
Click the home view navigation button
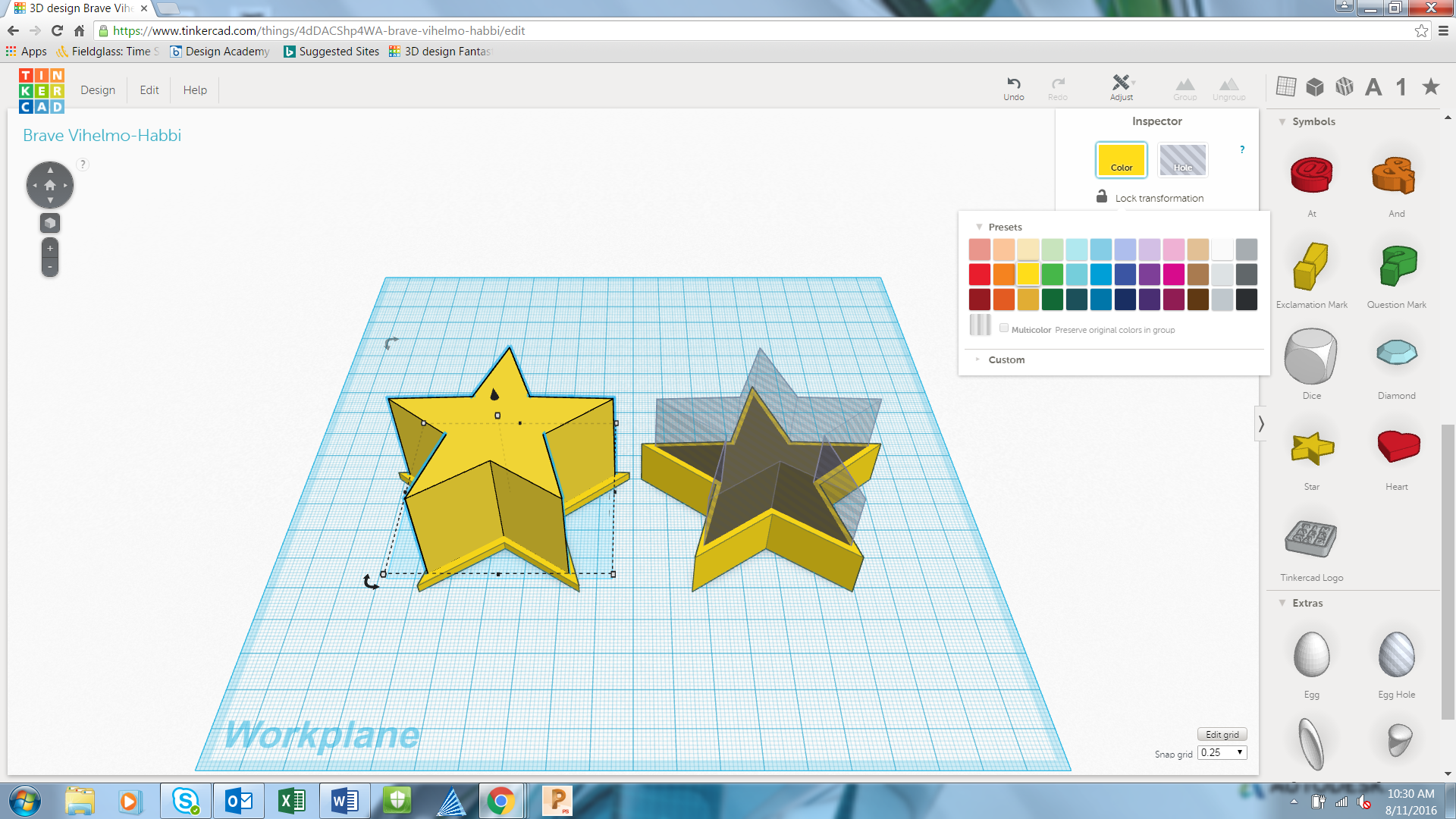coord(50,186)
